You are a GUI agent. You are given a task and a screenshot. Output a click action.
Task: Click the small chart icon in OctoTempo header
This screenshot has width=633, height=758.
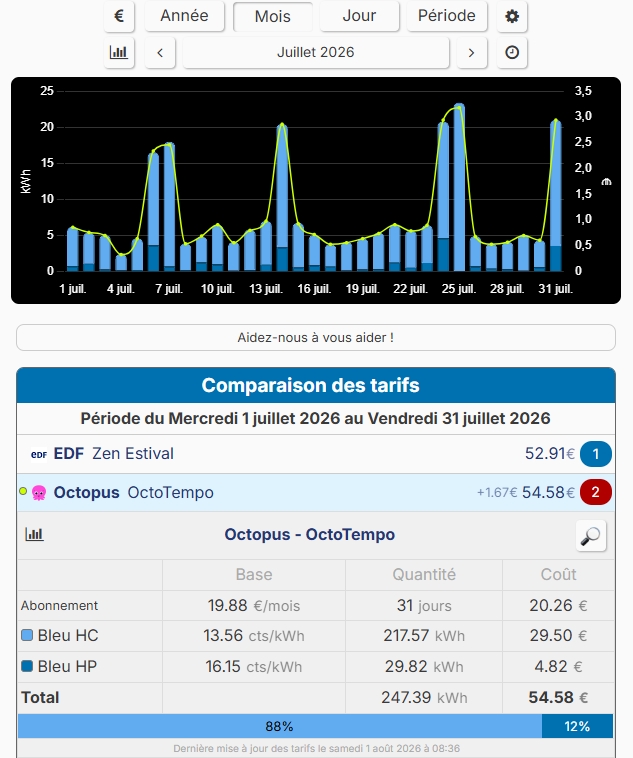(x=34, y=534)
